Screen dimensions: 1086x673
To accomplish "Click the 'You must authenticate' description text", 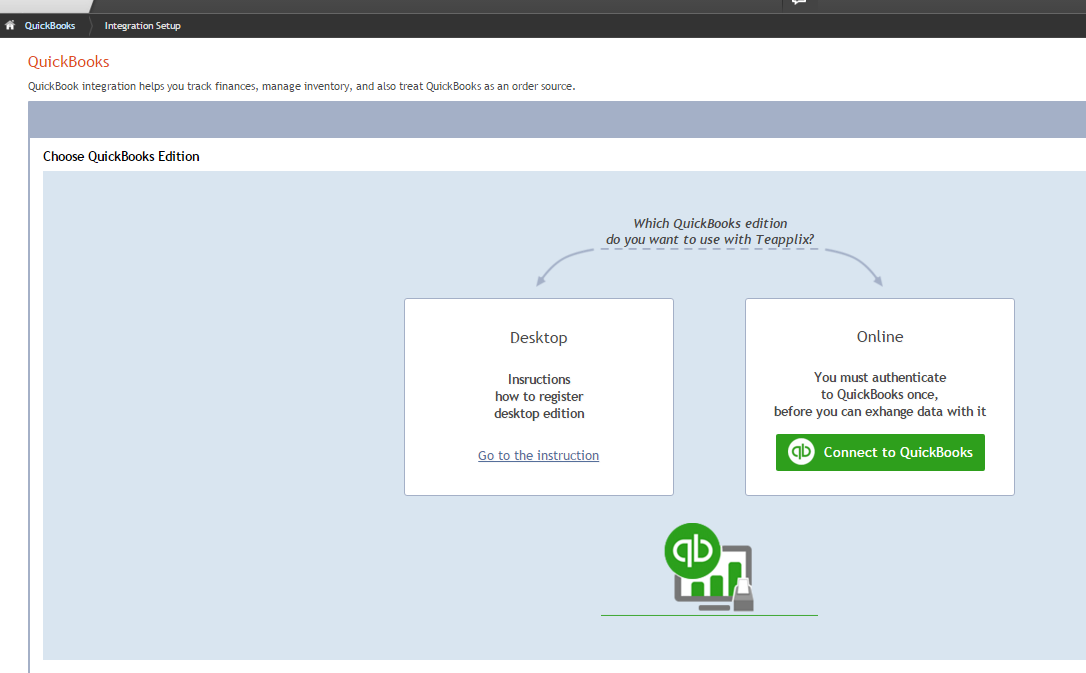I will (880, 394).
